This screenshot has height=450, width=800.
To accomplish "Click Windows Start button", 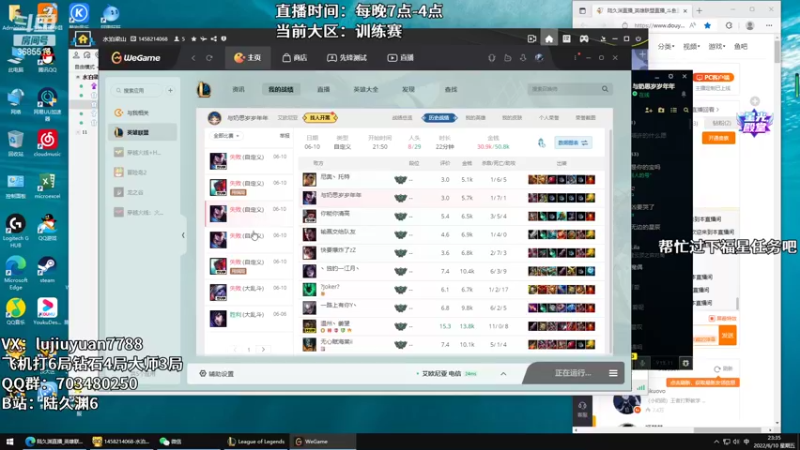I will coord(9,441).
